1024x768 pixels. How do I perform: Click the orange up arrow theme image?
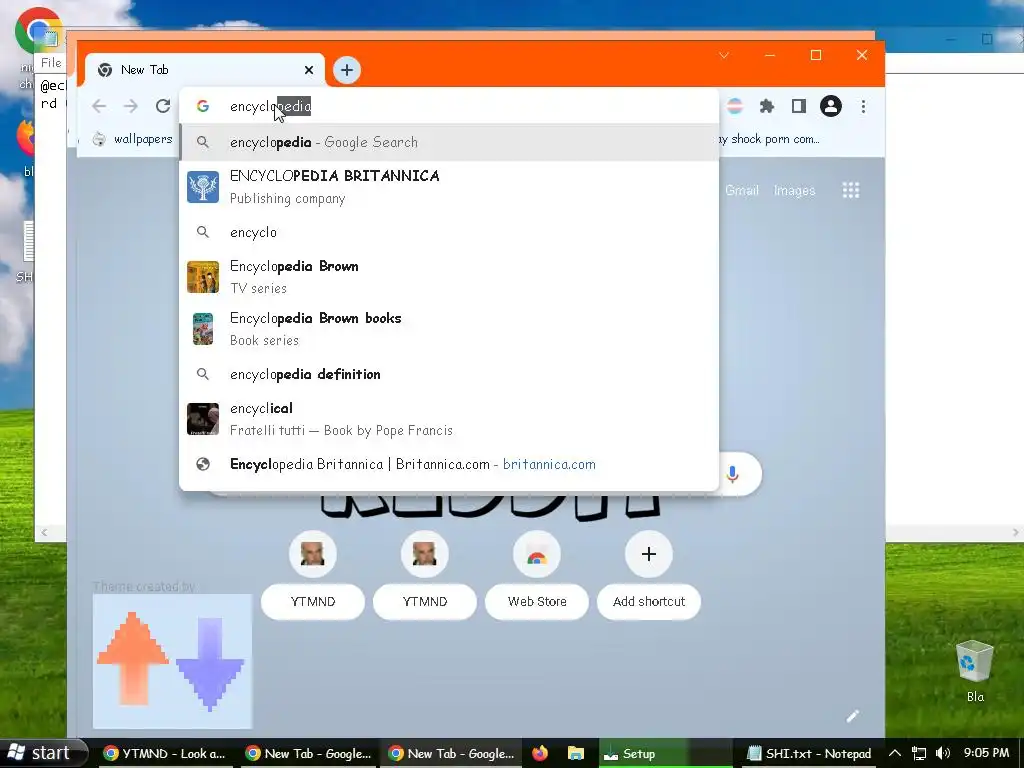click(x=133, y=658)
